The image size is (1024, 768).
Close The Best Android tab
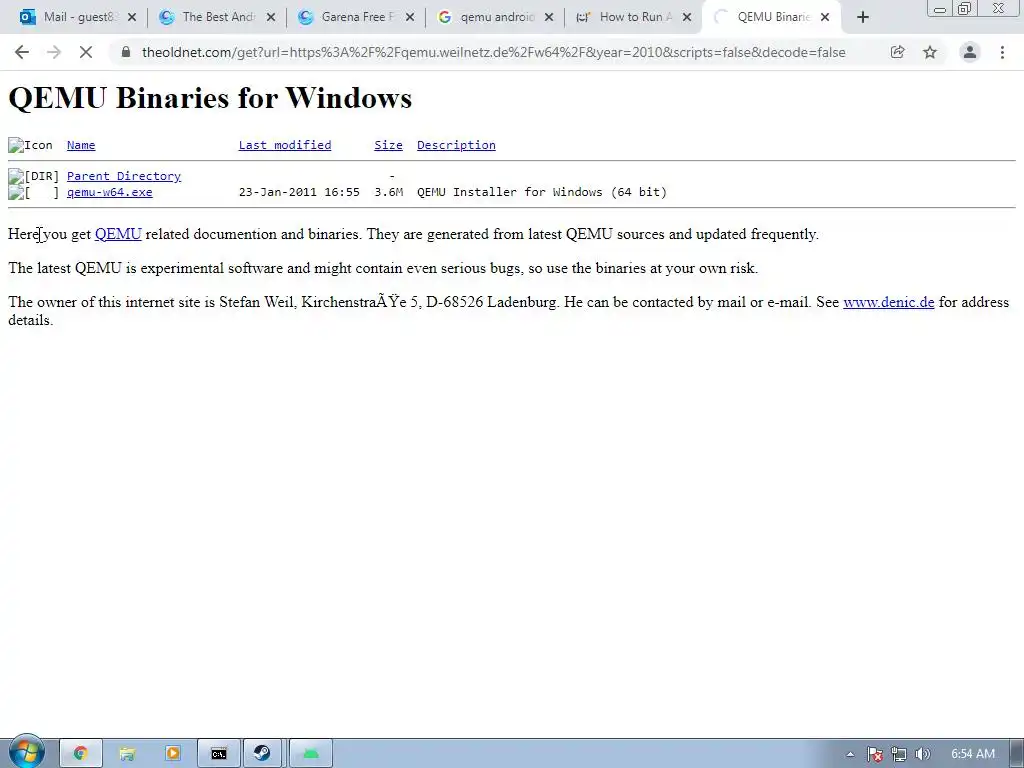coord(271,18)
